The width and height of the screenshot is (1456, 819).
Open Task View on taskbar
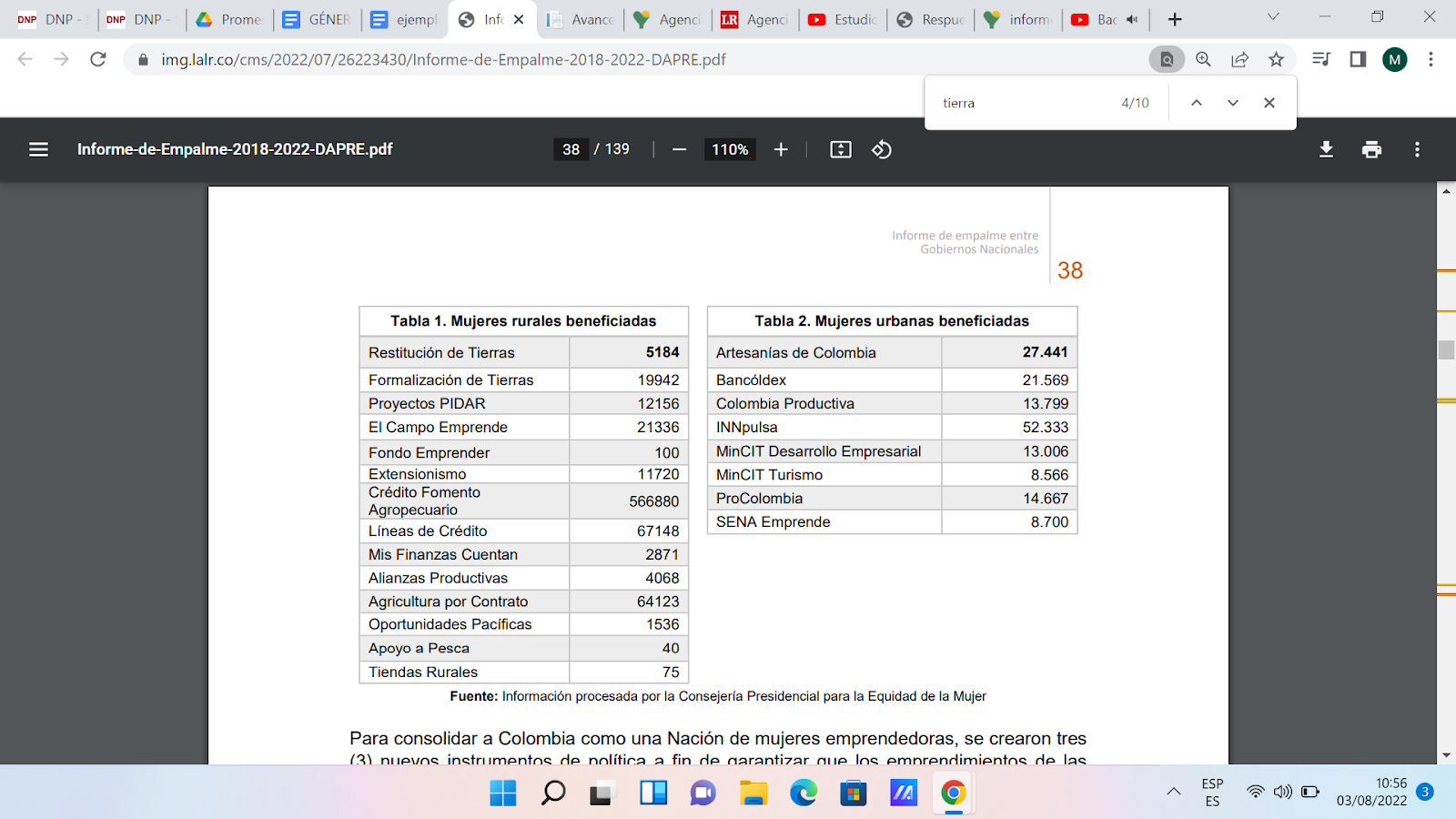[x=602, y=793]
